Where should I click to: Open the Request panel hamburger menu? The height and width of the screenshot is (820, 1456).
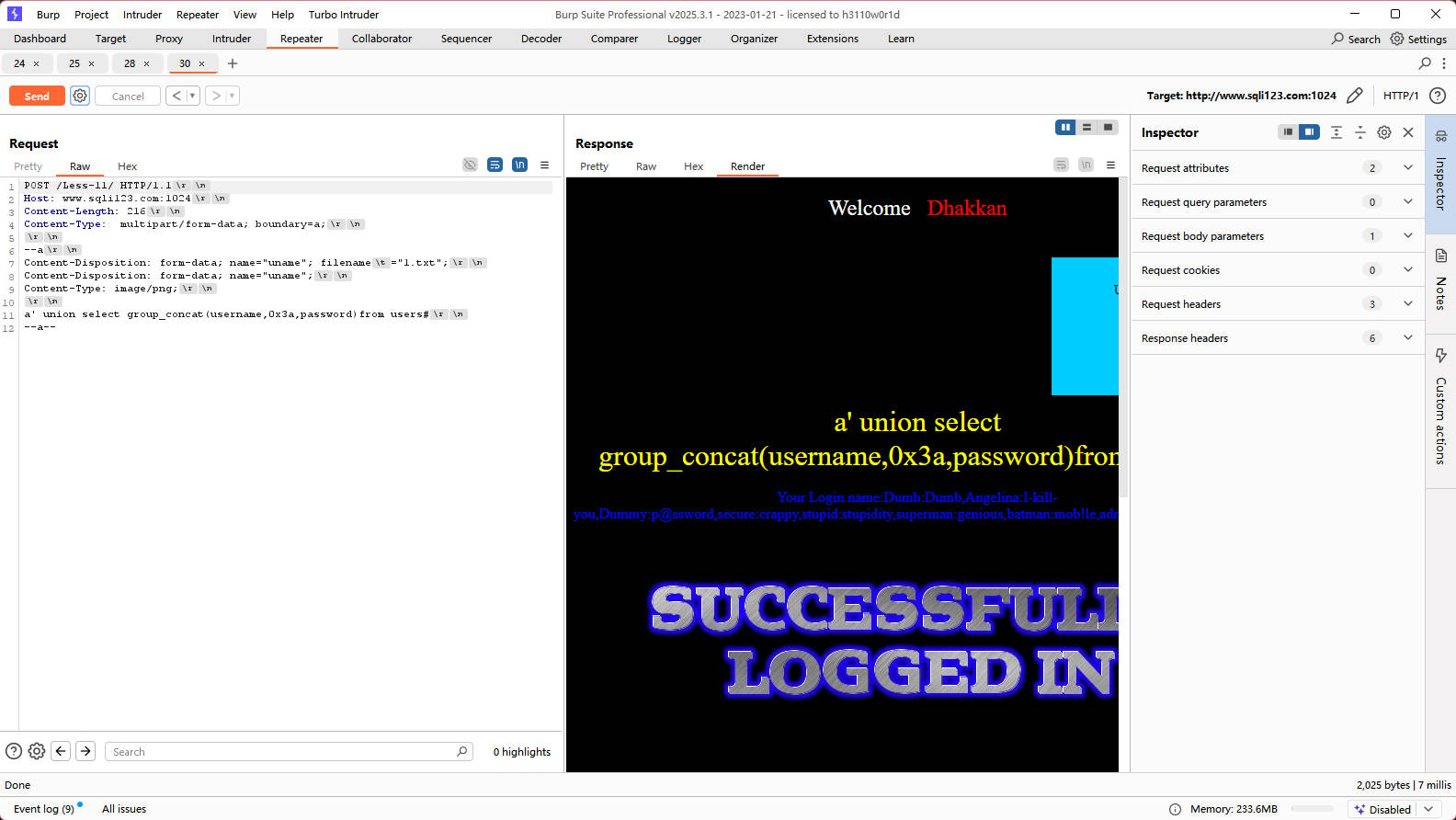(544, 165)
